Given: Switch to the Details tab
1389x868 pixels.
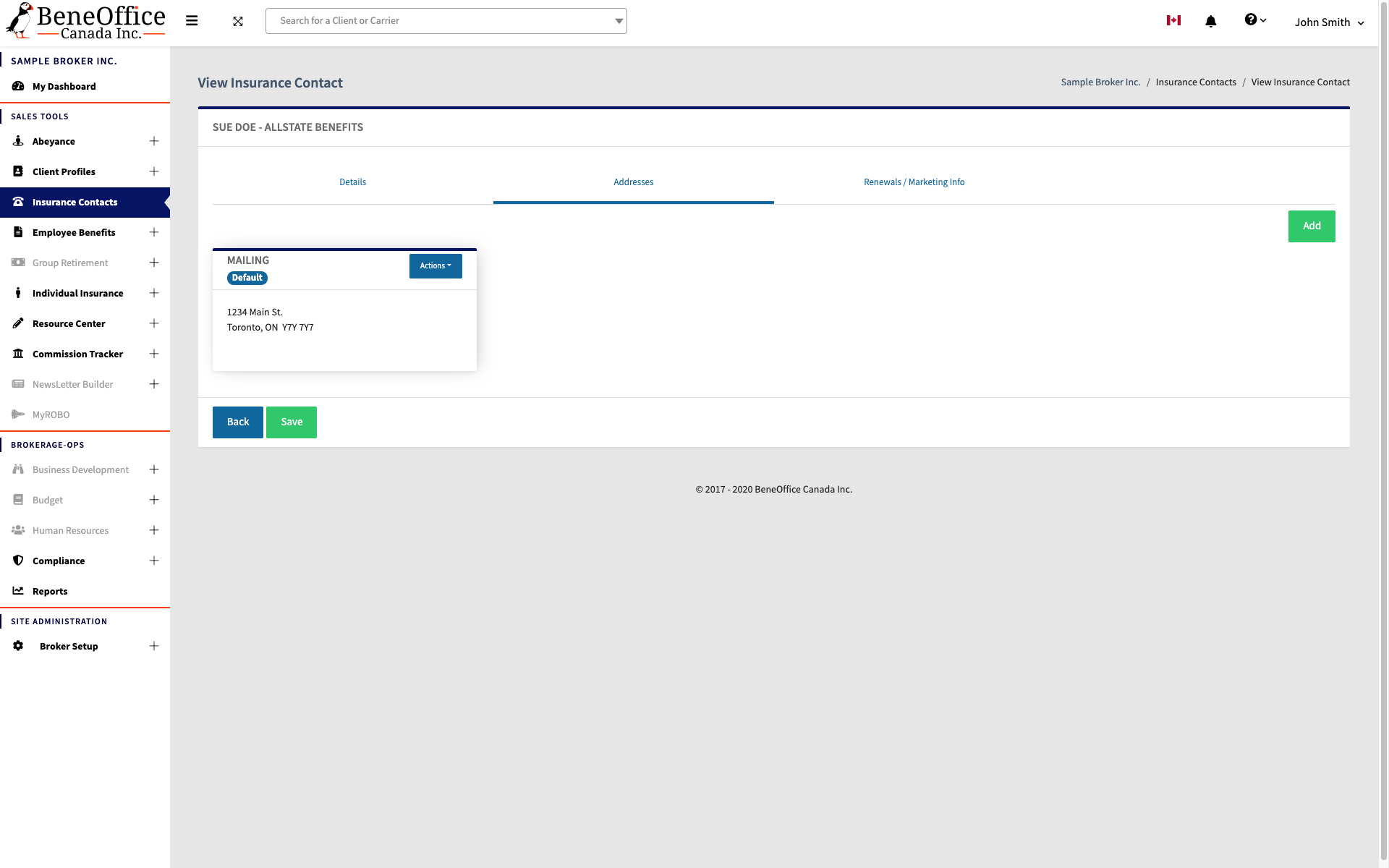Looking at the screenshot, I should pyautogui.click(x=352, y=182).
